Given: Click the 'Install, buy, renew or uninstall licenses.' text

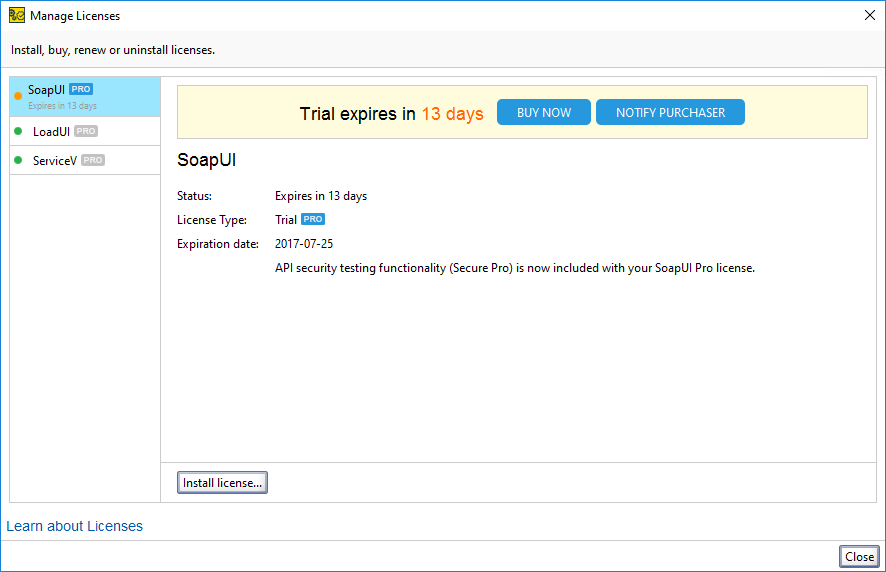Looking at the screenshot, I should [113, 50].
